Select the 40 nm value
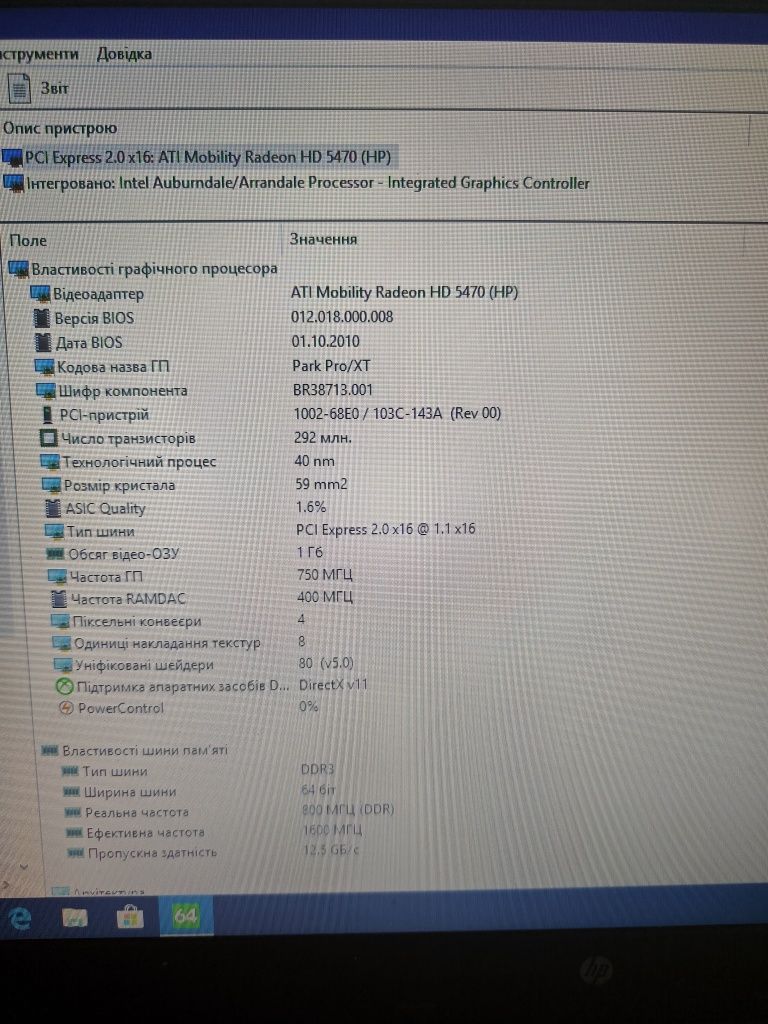This screenshot has height=1024, width=768. coord(314,461)
